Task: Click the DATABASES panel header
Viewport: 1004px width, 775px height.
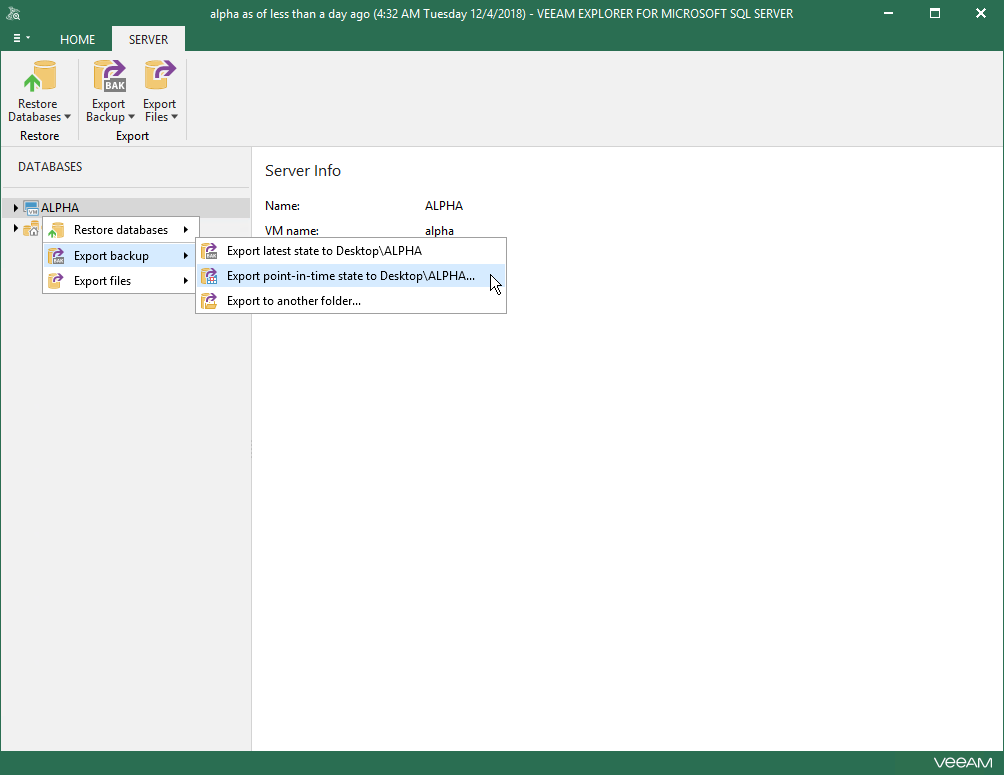Action: (50, 167)
